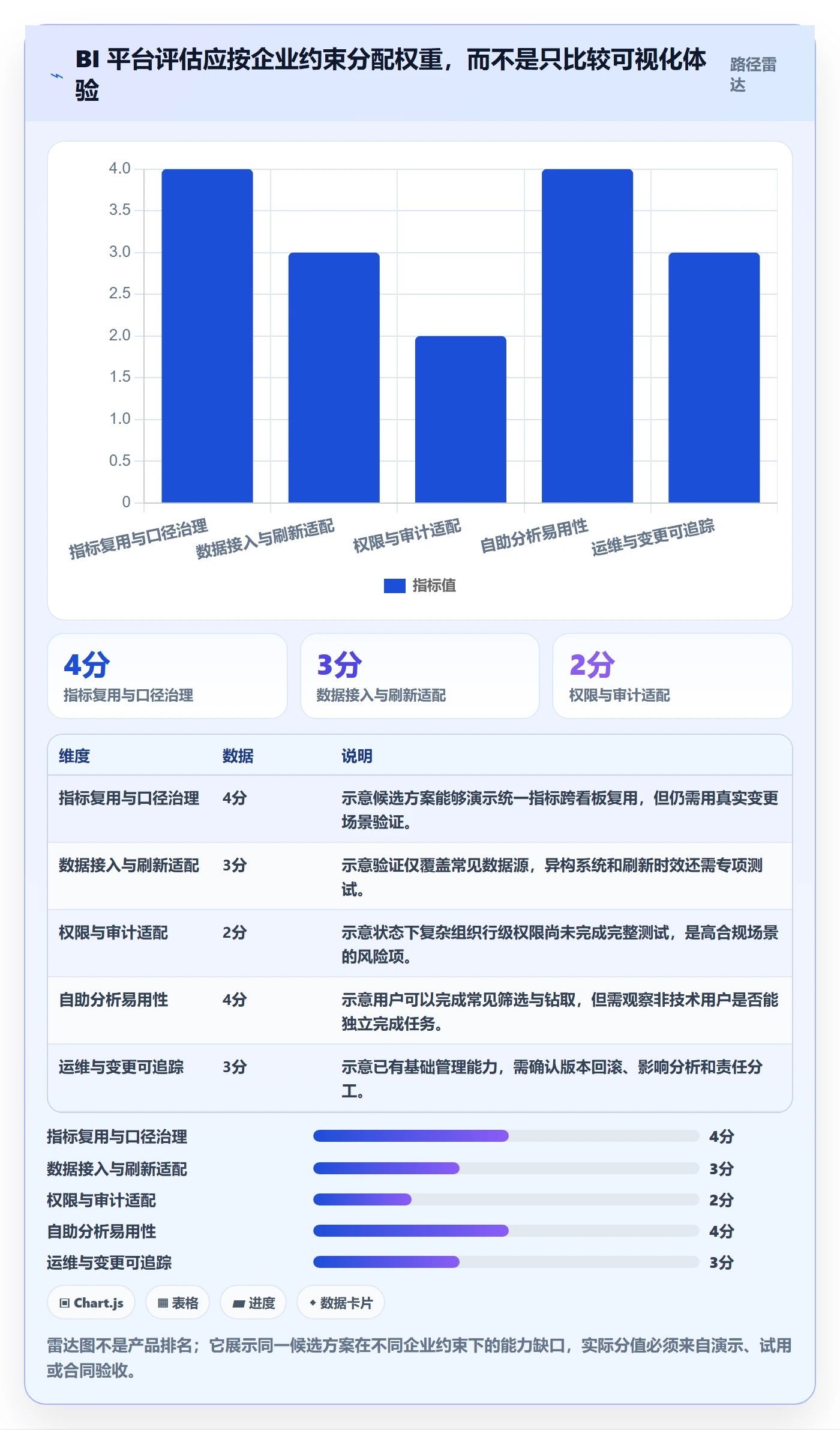Click the title BI 平台评估应按企业约束分配权重

click(x=391, y=75)
